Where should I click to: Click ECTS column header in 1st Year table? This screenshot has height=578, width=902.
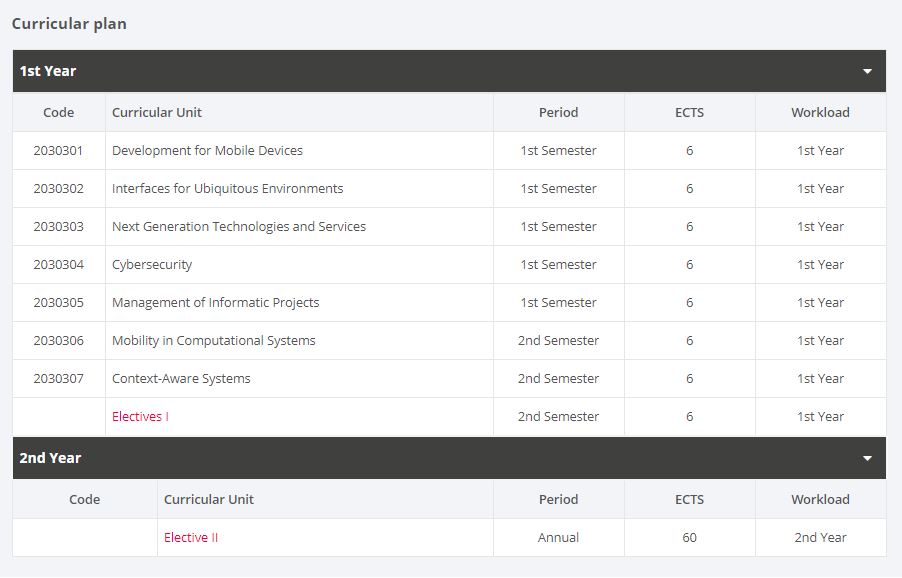[x=689, y=113]
